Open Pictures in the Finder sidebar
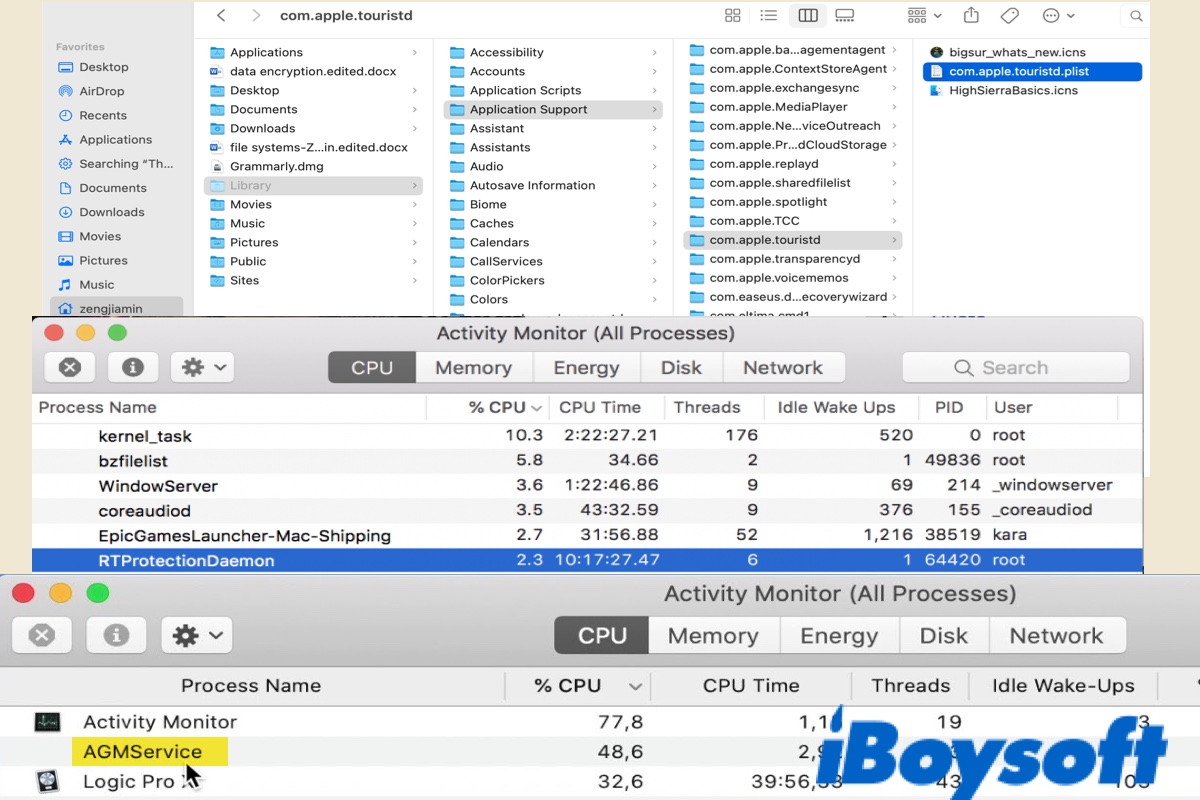1200x800 pixels. (x=104, y=260)
